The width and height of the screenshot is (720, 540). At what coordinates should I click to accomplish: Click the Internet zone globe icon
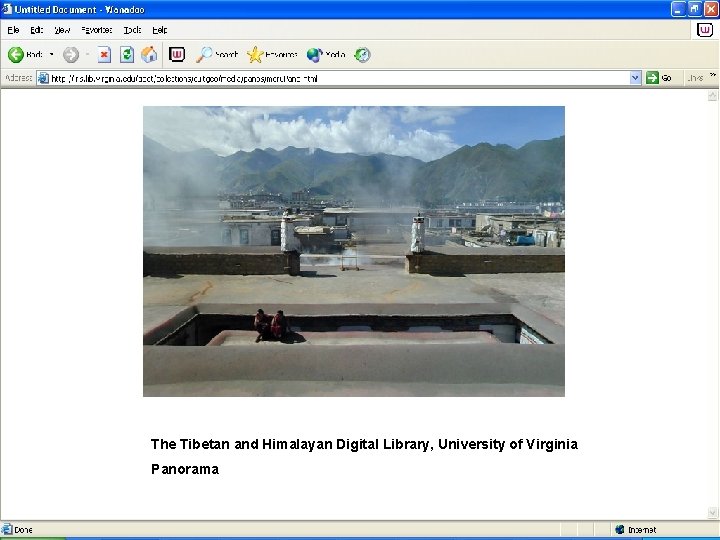point(619,530)
